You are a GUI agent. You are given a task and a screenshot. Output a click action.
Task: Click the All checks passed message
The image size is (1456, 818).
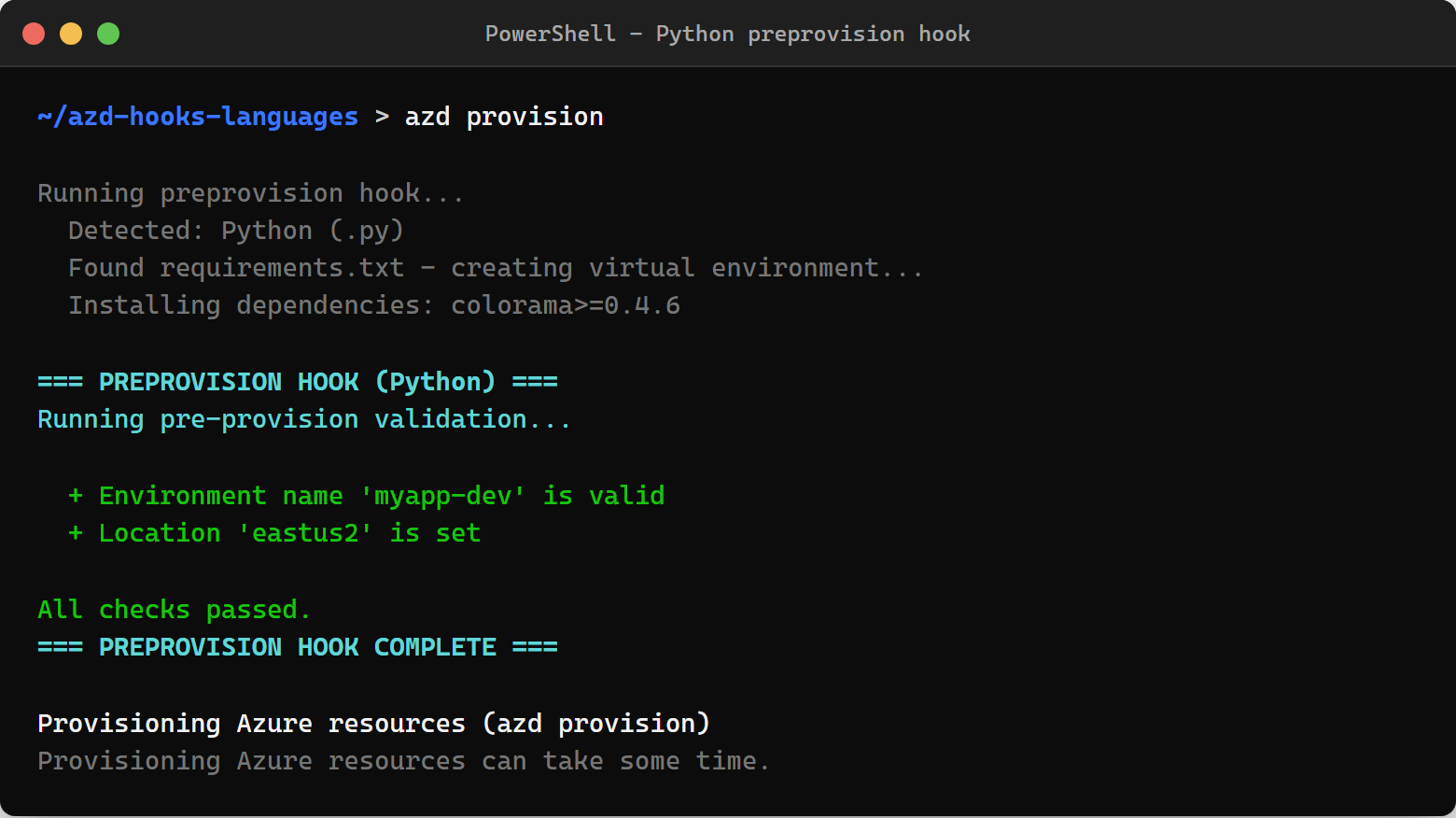174,609
